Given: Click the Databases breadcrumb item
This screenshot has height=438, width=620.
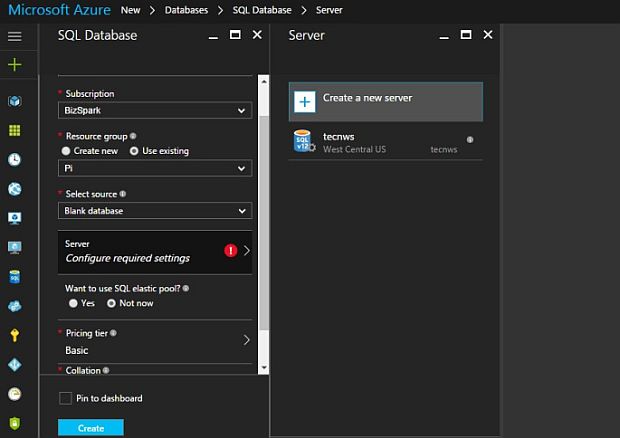Looking at the screenshot, I should tap(186, 10).
